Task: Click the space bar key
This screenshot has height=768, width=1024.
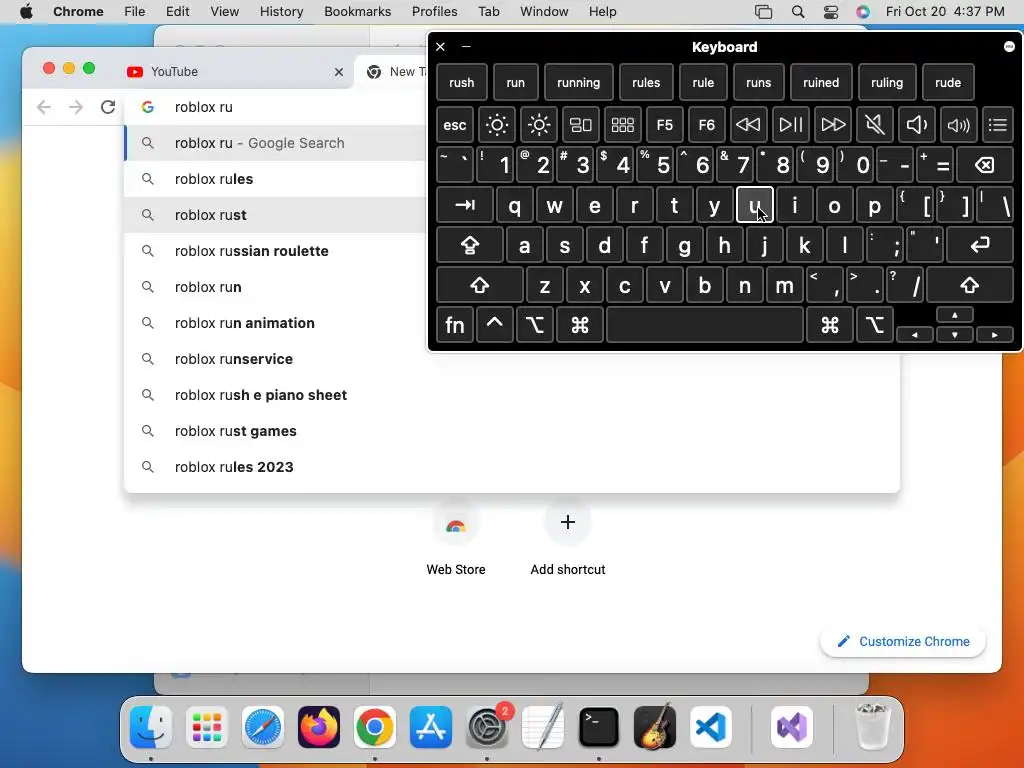Action: 705,325
